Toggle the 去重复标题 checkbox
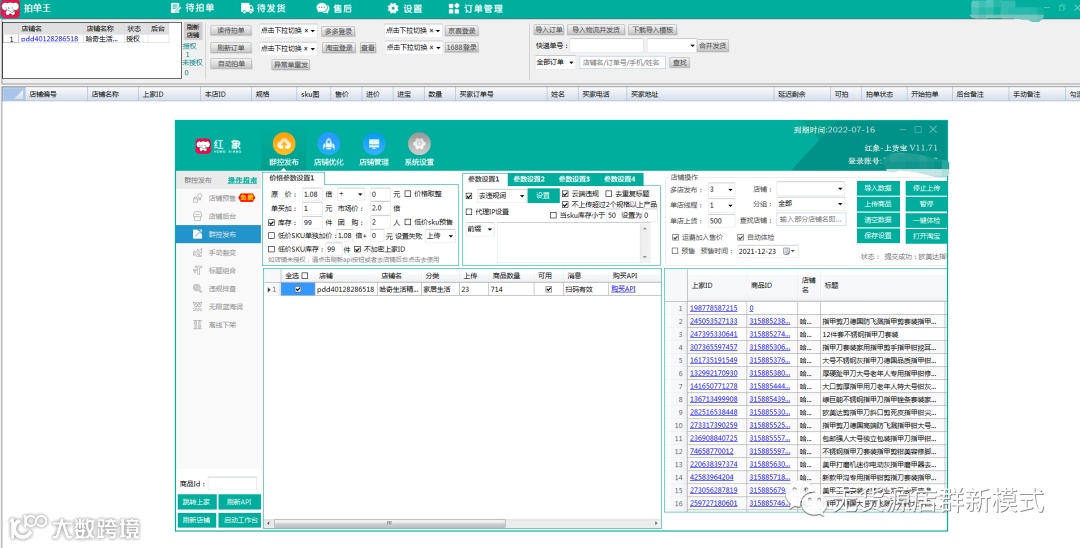 tap(609, 194)
